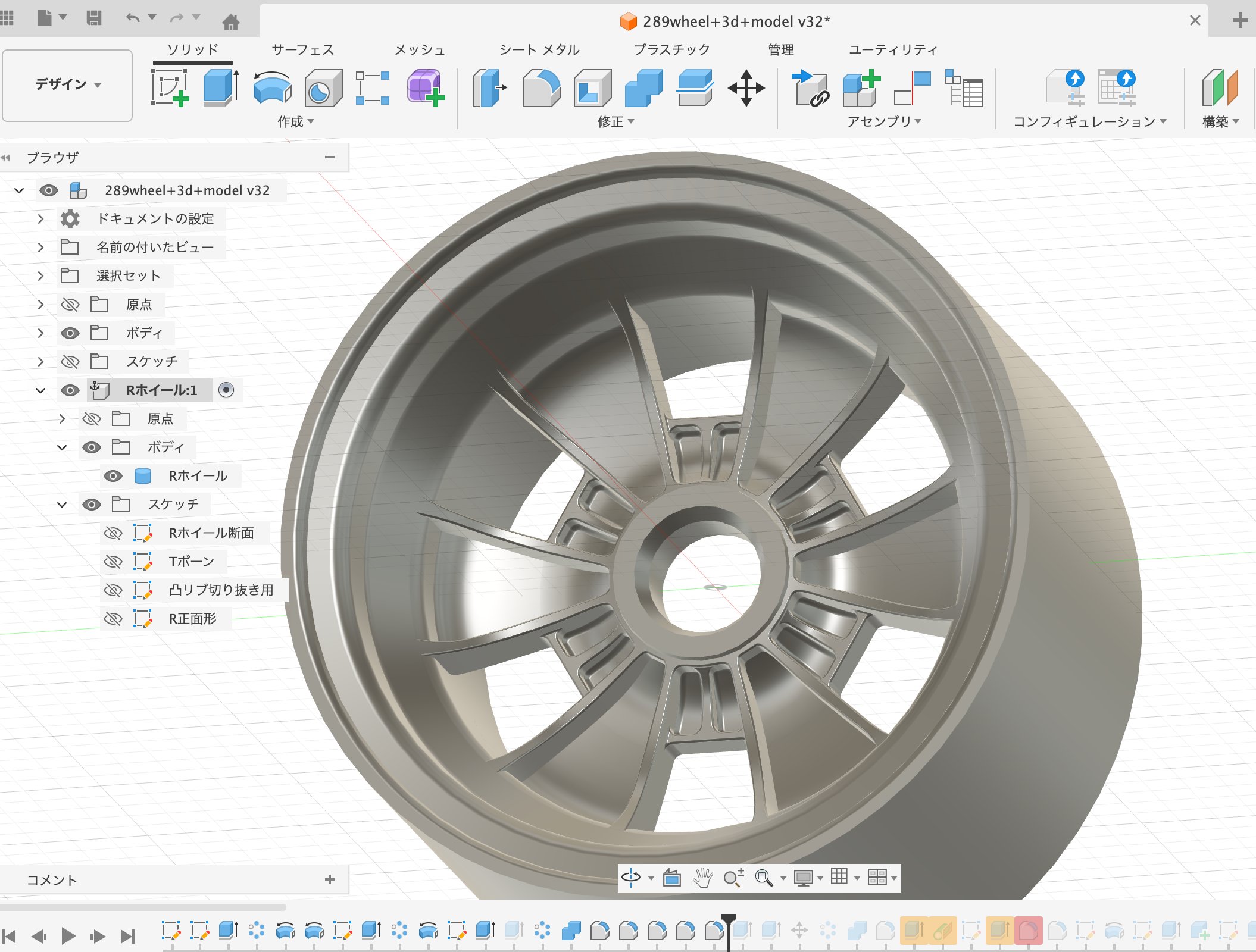This screenshot has width=1256, height=952.
Task: Switch to the サーフェス tab
Action: pyautogui.click(x=303, y=50)
